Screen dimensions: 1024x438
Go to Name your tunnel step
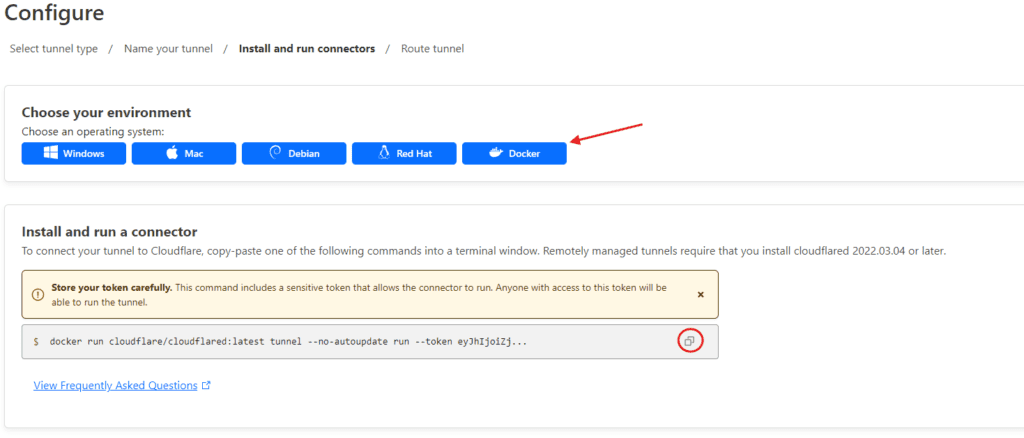pyautogui.click(x=168, y=49)
